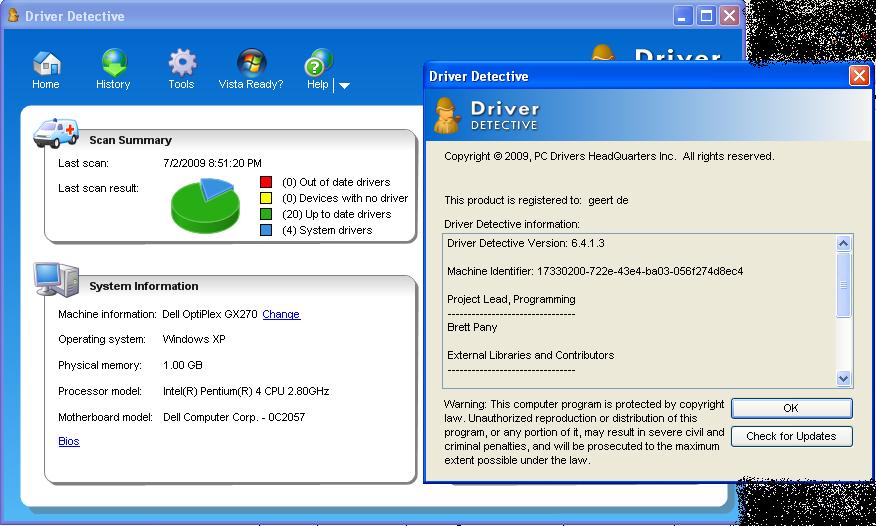
Task: Click the "Scan Summary" heading
Action: pos(130,140)
